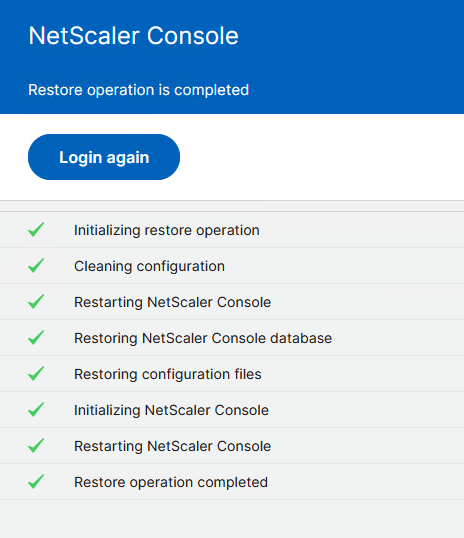Click the Restarting NetScaler Console label following Cleaning configuration
Image resolution: width=464 pixels, height=538 pixels.
click(x=172, y=302)
